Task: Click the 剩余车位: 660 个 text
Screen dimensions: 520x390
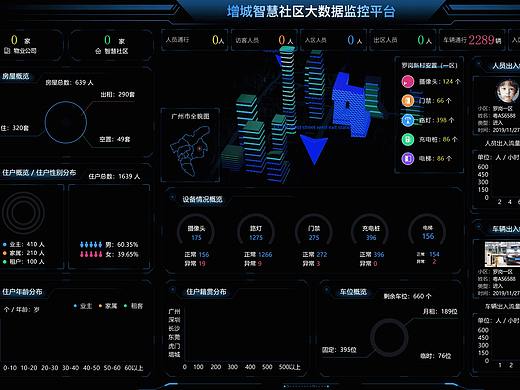Action: [407, 296]
